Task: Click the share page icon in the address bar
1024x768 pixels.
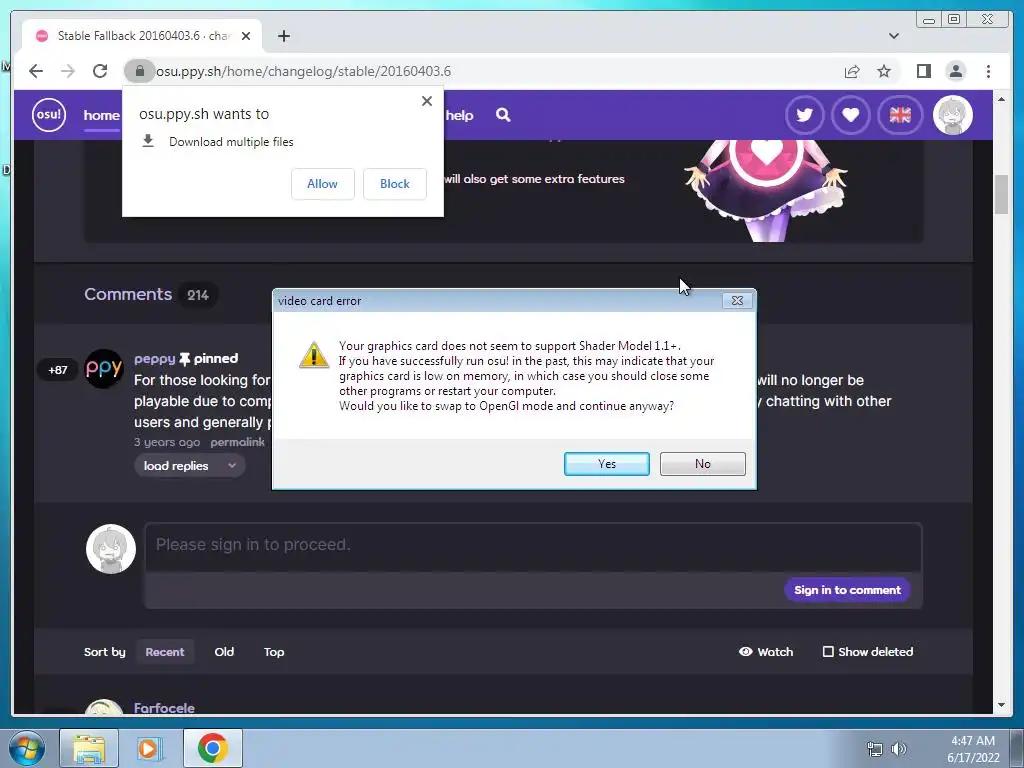Action: 852,72
